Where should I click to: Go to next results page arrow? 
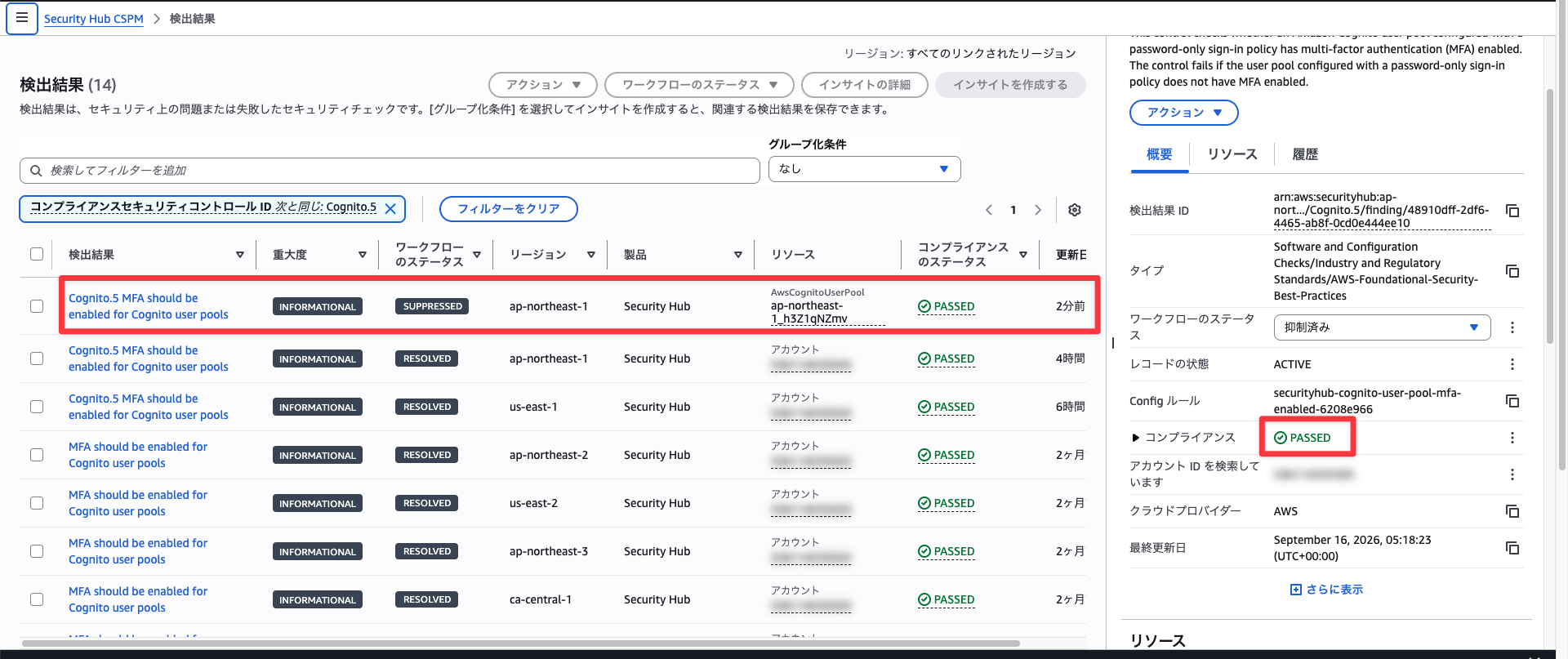1038,210
